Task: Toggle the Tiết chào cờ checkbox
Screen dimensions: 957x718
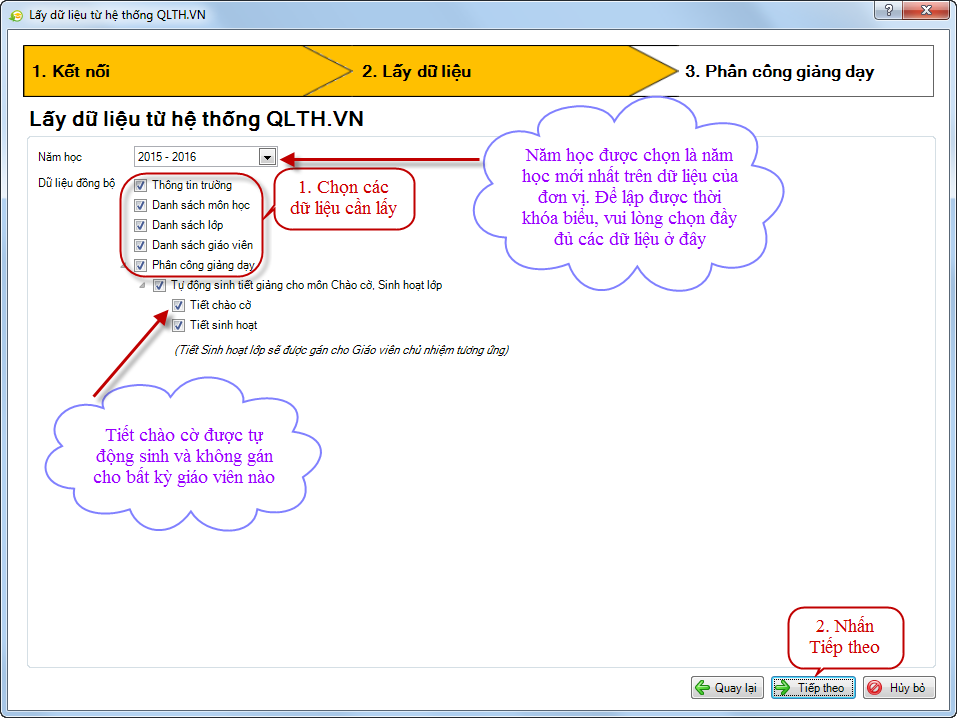Action: pyautogui.click(x=178, y=305)
